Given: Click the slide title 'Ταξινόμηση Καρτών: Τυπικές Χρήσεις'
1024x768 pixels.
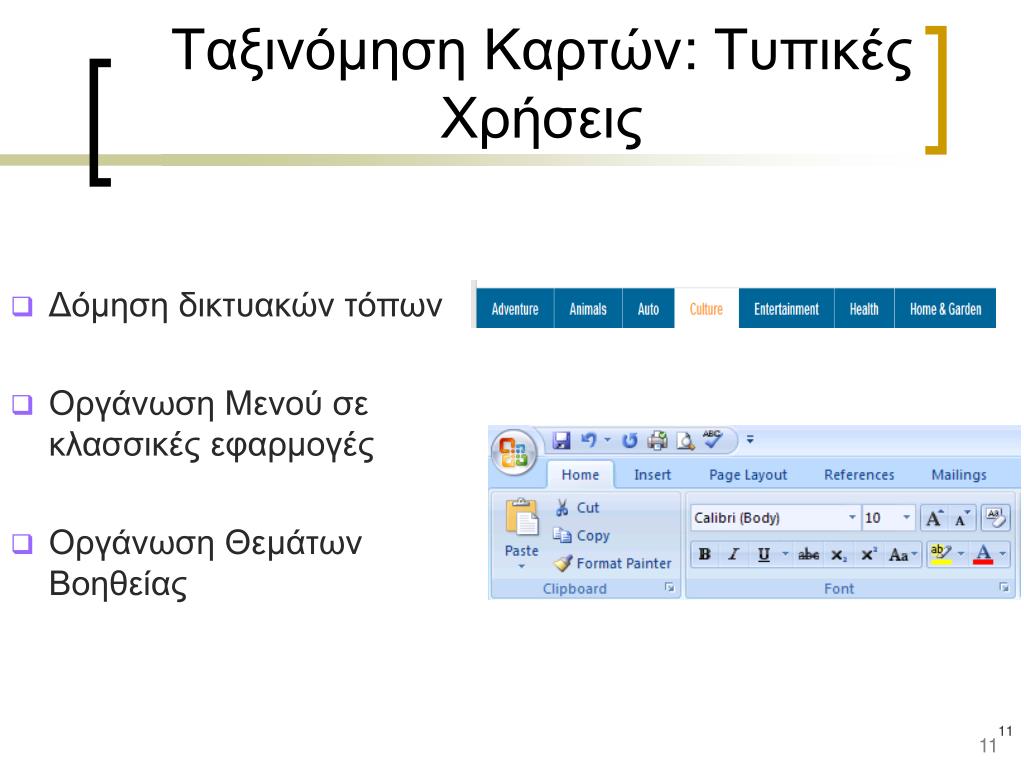Looking at the screenshot, I should [542, 85].
